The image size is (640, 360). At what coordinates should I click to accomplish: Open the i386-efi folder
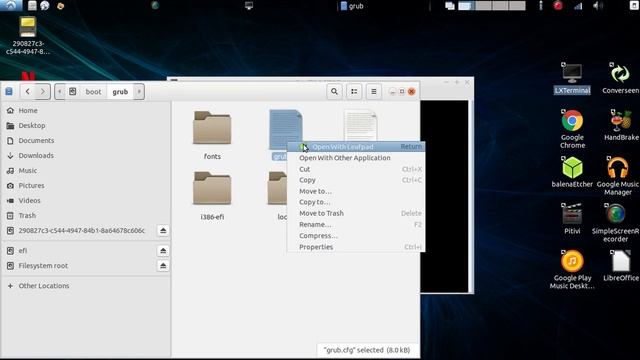point(212,196)
